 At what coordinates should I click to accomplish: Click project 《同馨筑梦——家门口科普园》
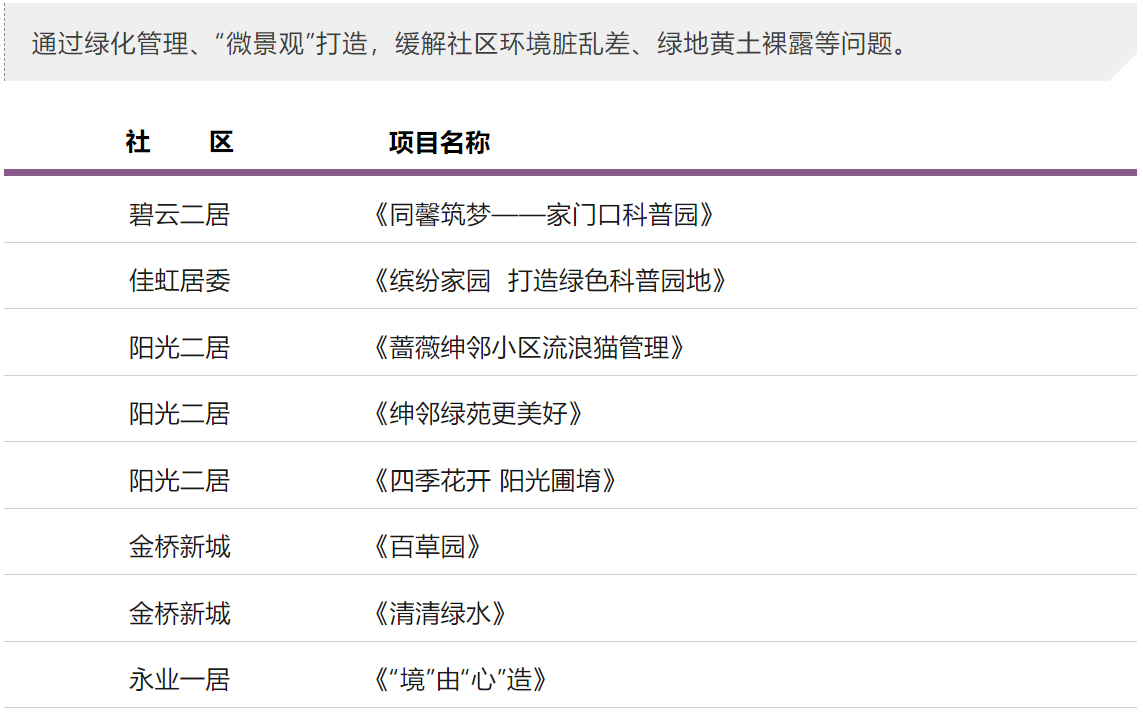coord(540,215)
